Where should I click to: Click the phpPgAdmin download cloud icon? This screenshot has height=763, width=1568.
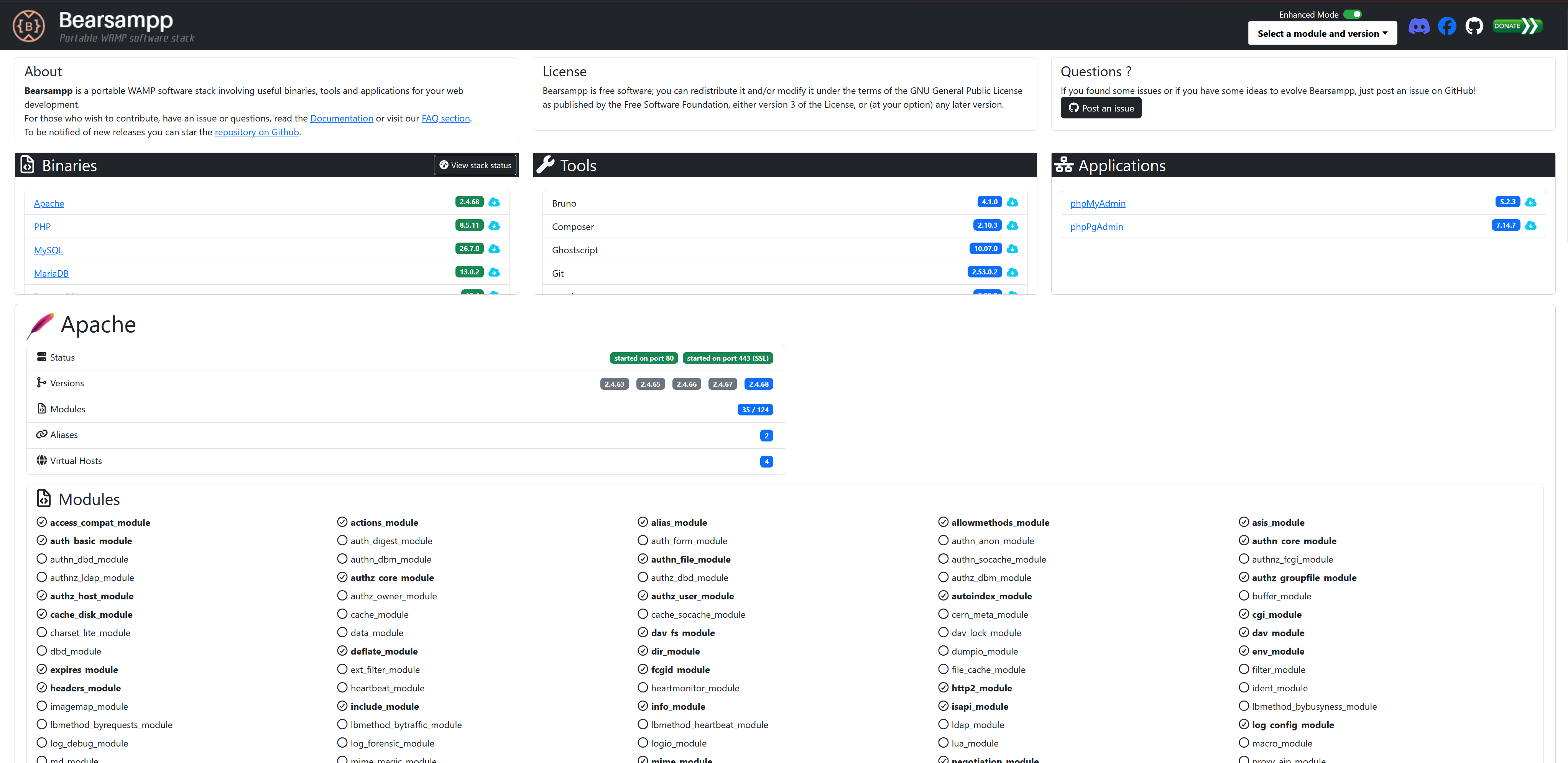coord(1531,226)
